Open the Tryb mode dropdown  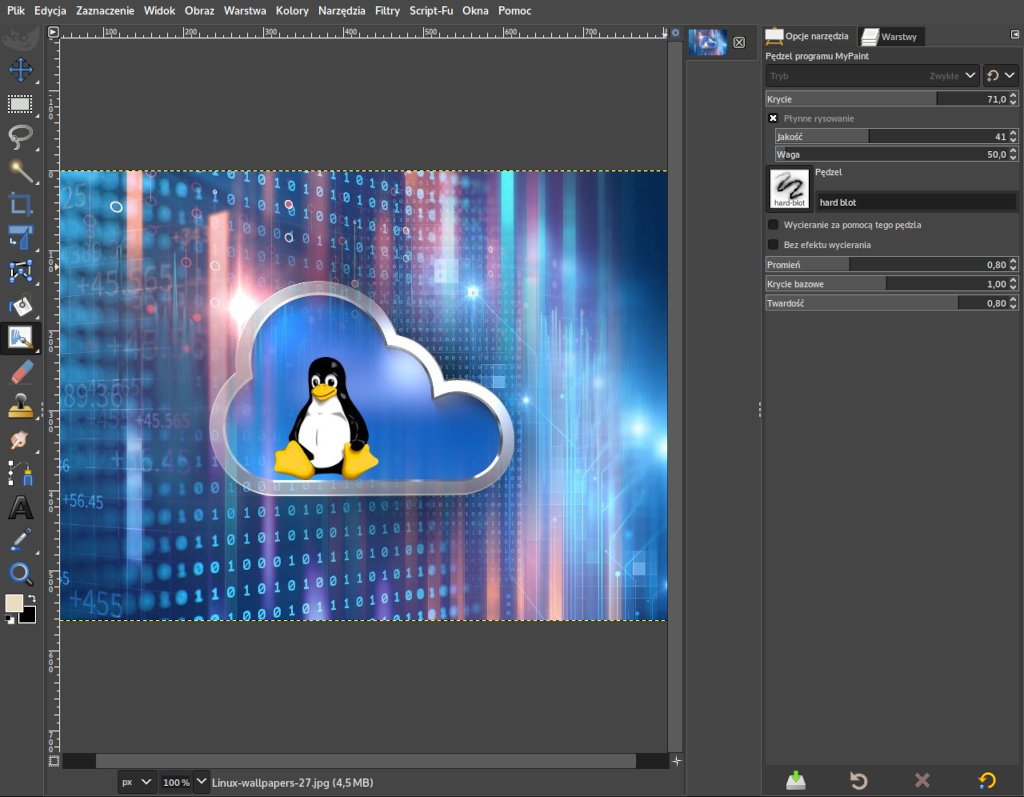(x=872, y=76)
